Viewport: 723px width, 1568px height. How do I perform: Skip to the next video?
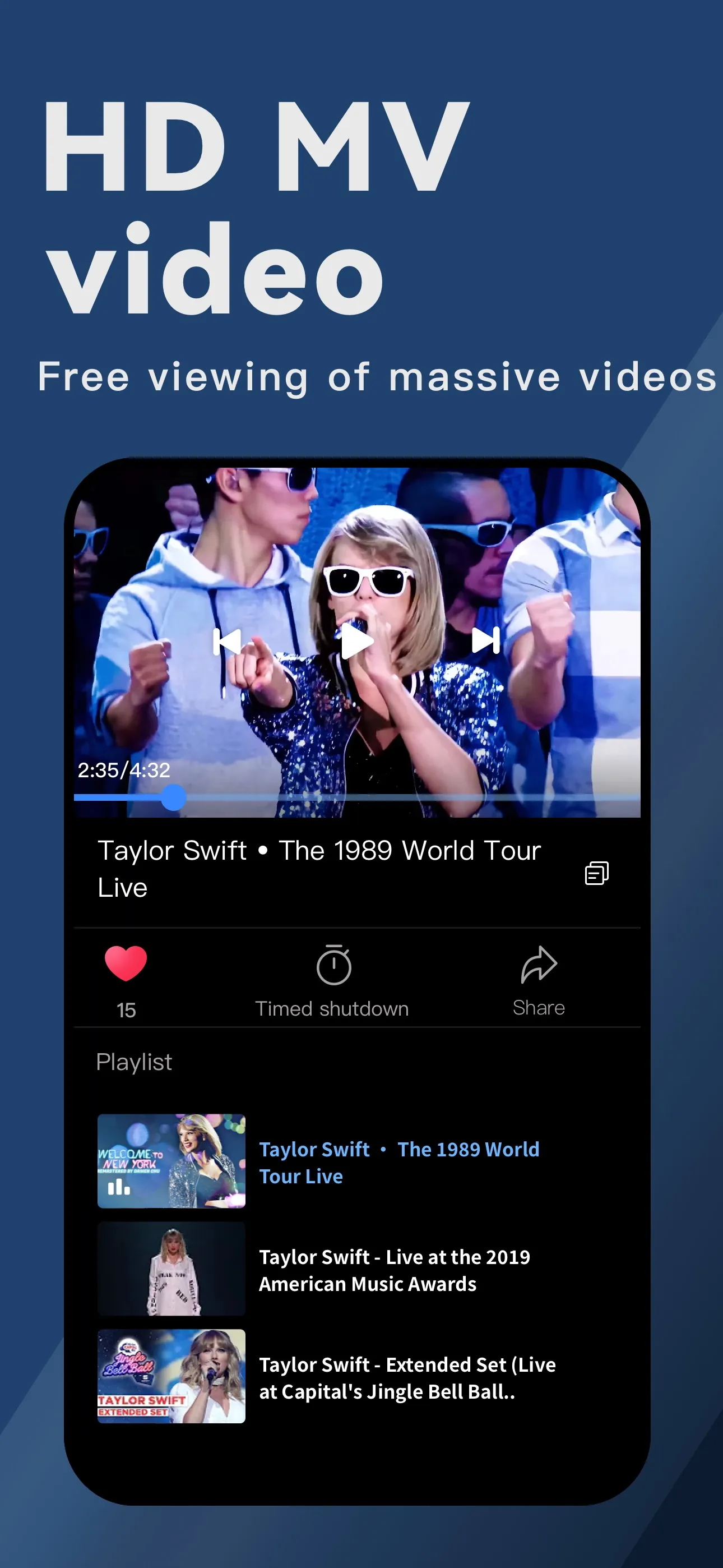point(486,640)
